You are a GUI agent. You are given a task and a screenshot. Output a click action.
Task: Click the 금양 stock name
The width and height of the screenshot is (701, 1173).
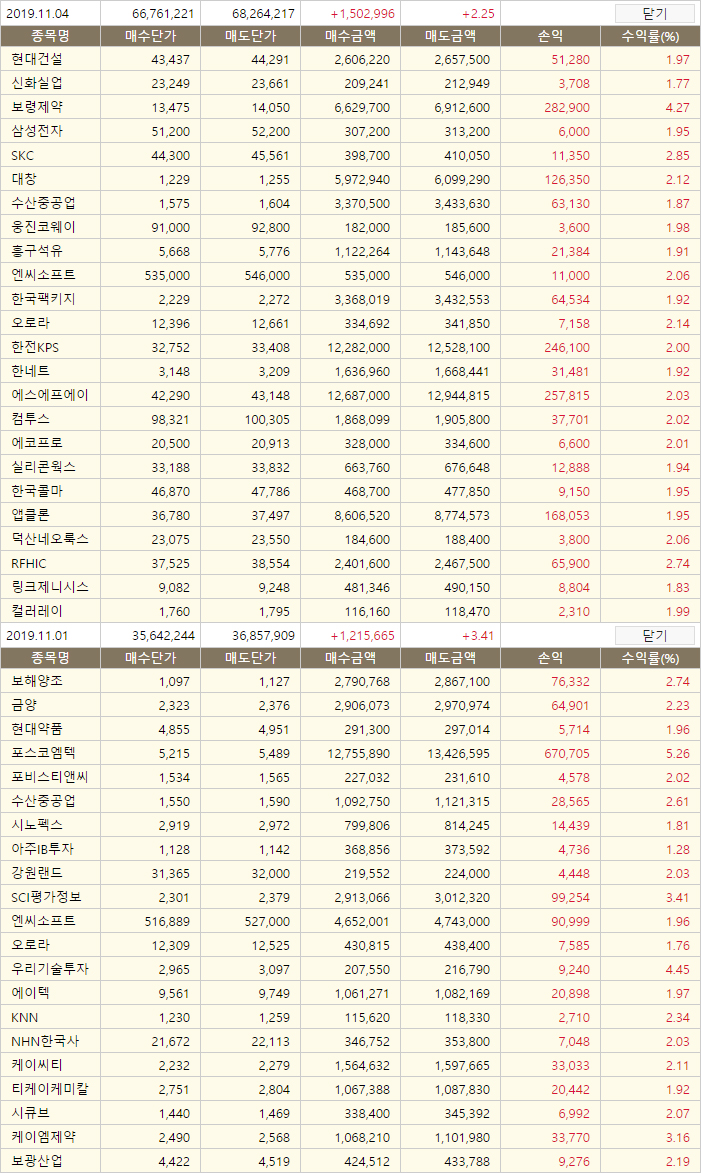(x=24, y=705)
